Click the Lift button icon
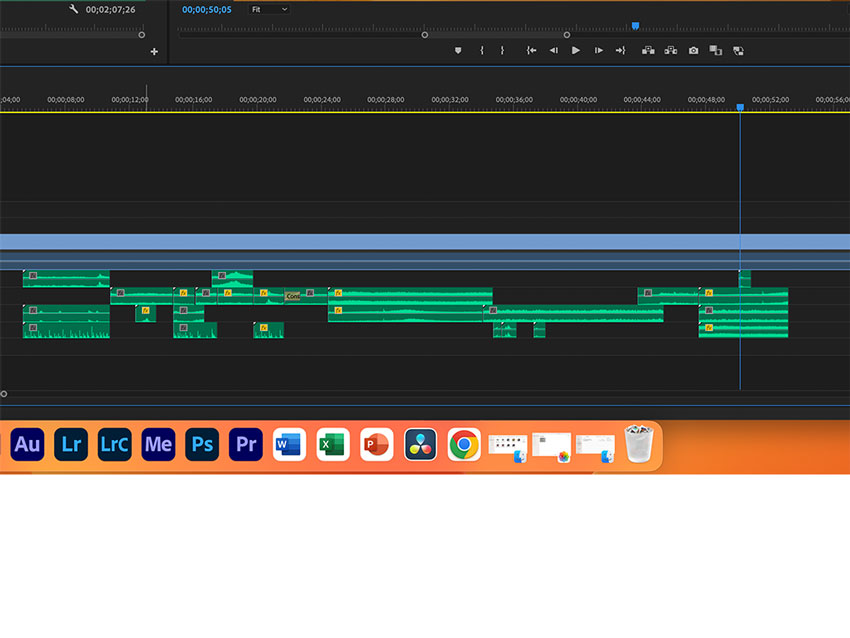Screen dimensions: 850x638 point(648,50)
